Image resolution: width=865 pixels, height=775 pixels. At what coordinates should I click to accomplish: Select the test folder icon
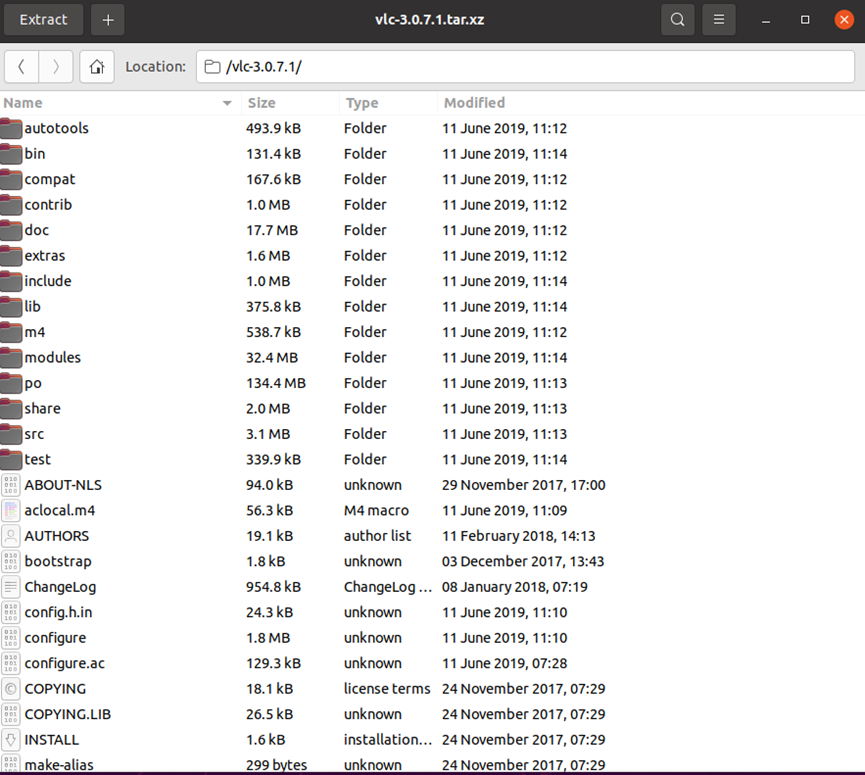tap(11, 459)
